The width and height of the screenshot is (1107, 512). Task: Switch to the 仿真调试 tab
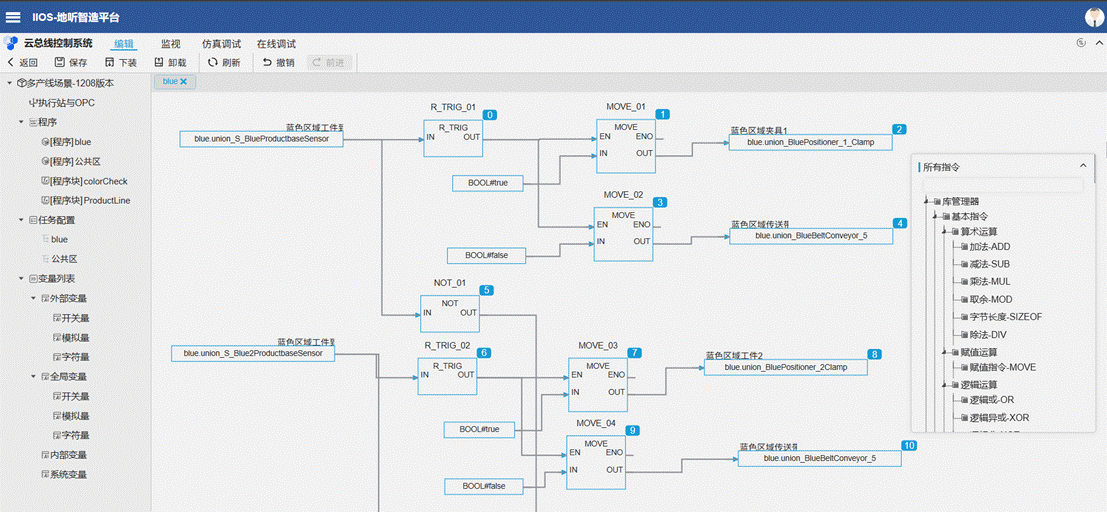[x=221, y=44]
